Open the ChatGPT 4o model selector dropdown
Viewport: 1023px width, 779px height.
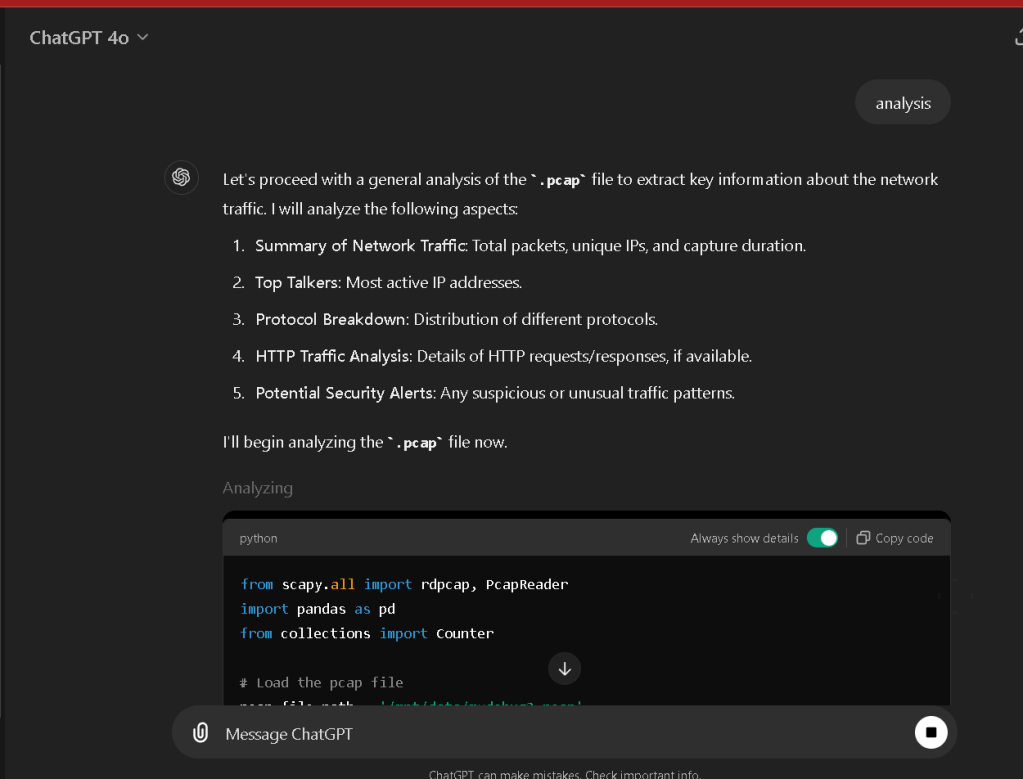tap(89, 38)
